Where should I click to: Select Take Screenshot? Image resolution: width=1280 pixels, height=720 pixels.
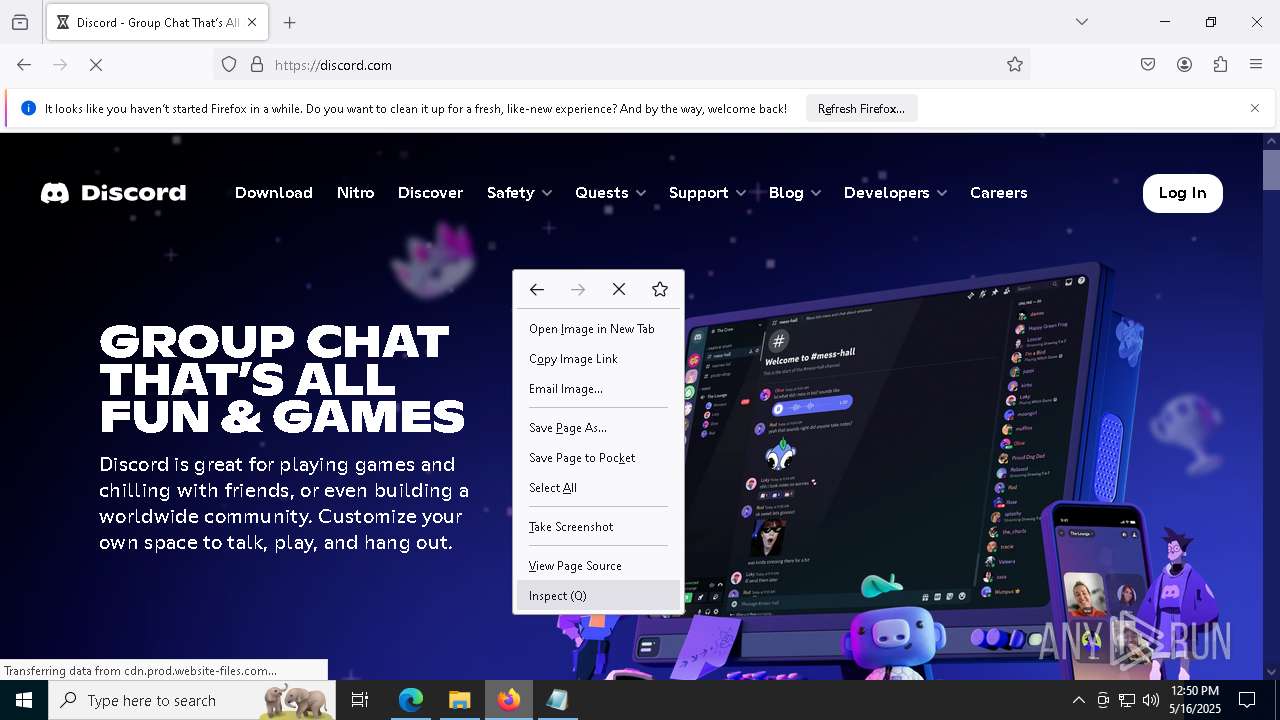(598, 527)
